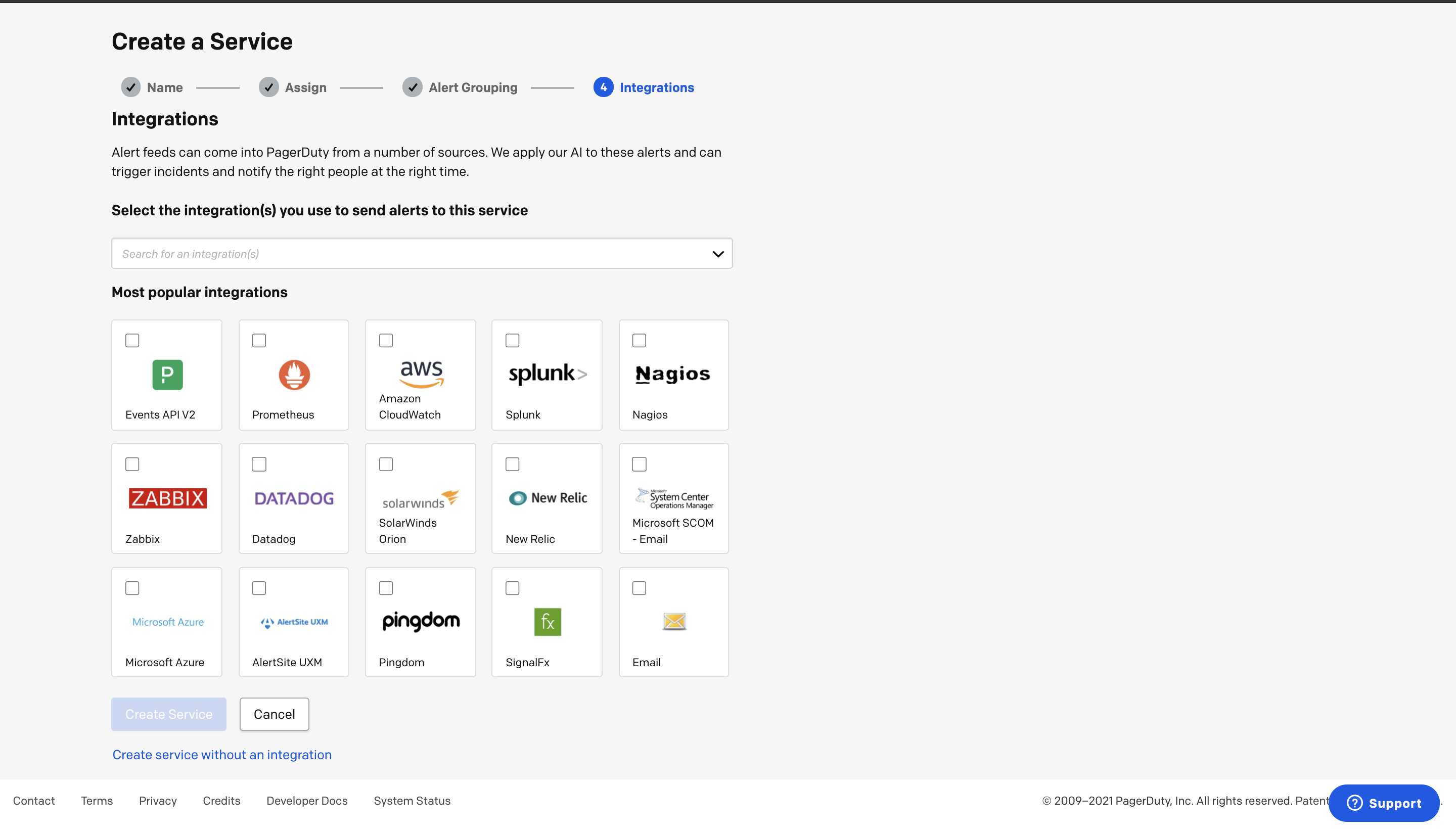Click the New Relic logo
The height and width of the screenshot is (833, 1456).
548,498
